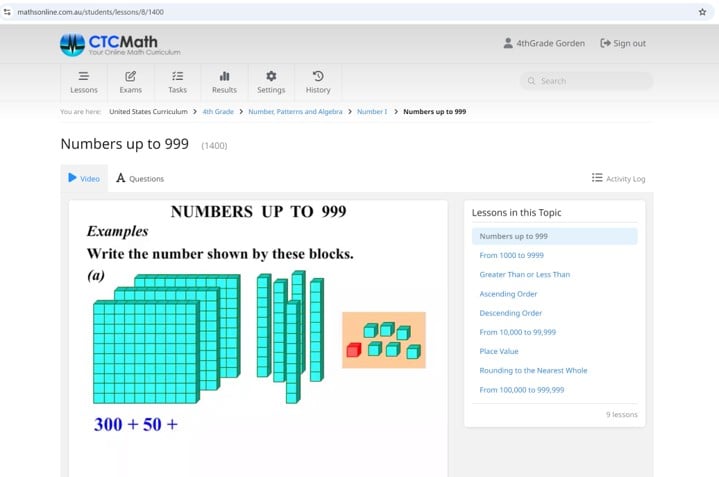
Task: Bookmark this page with star icon
Action: tap(702, 12)
